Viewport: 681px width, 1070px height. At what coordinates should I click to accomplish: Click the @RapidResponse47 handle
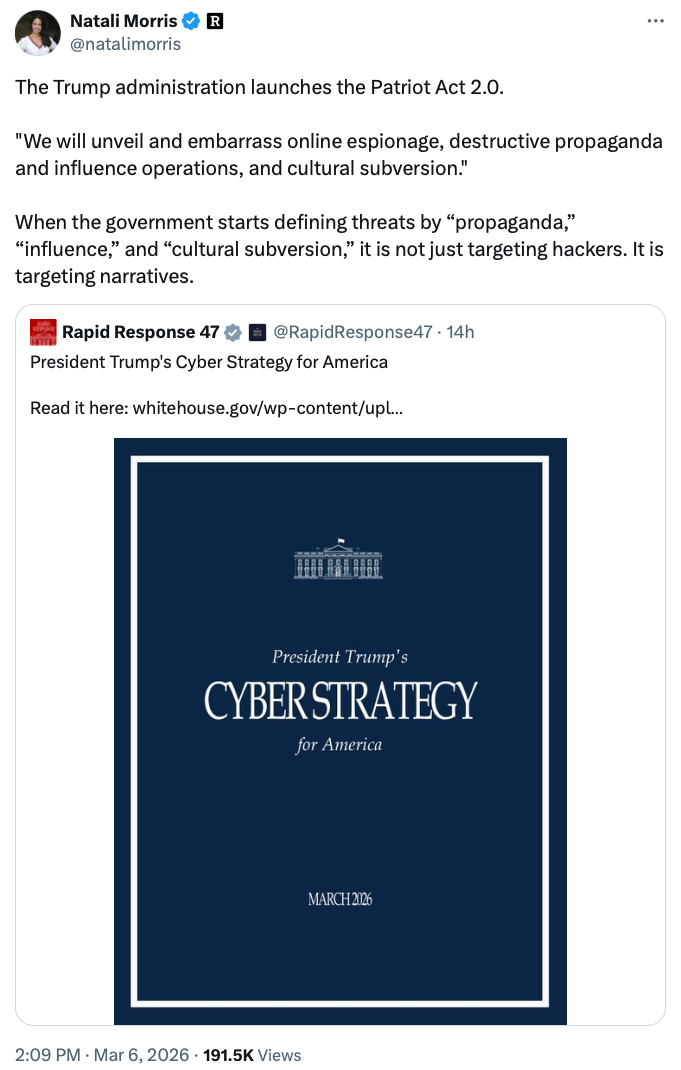coord(353,332)
